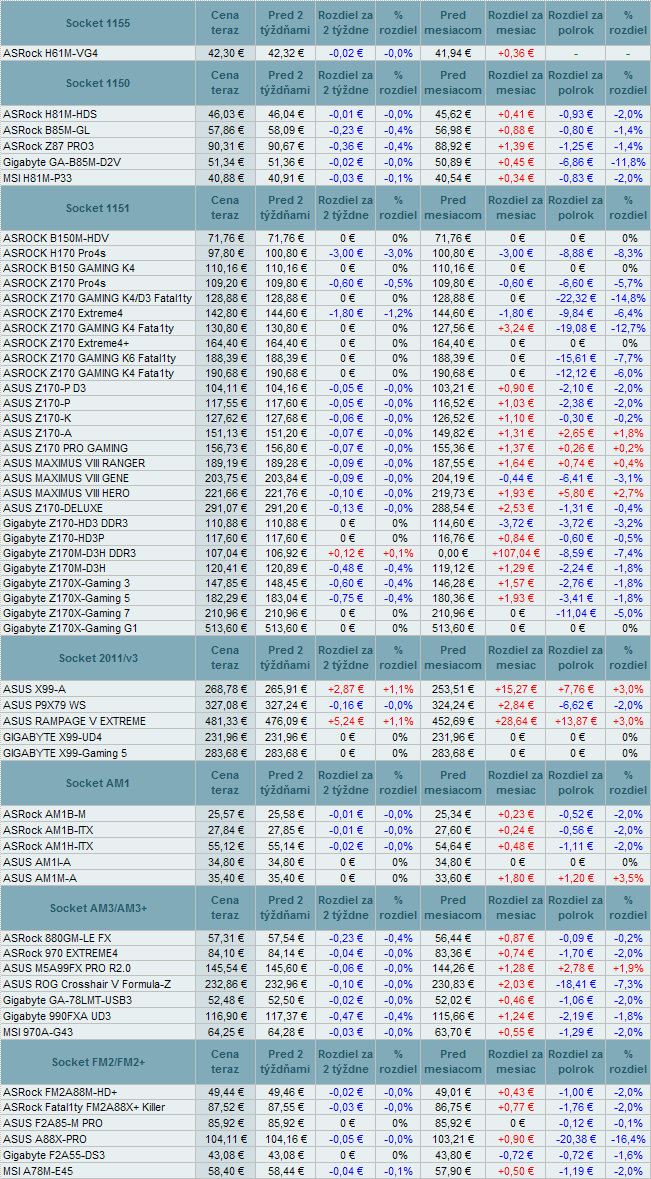Viewport: 651px width, 1179px height.
Task: Click the ASROCK H170 Pro4s row name
Action: (53, 253)
